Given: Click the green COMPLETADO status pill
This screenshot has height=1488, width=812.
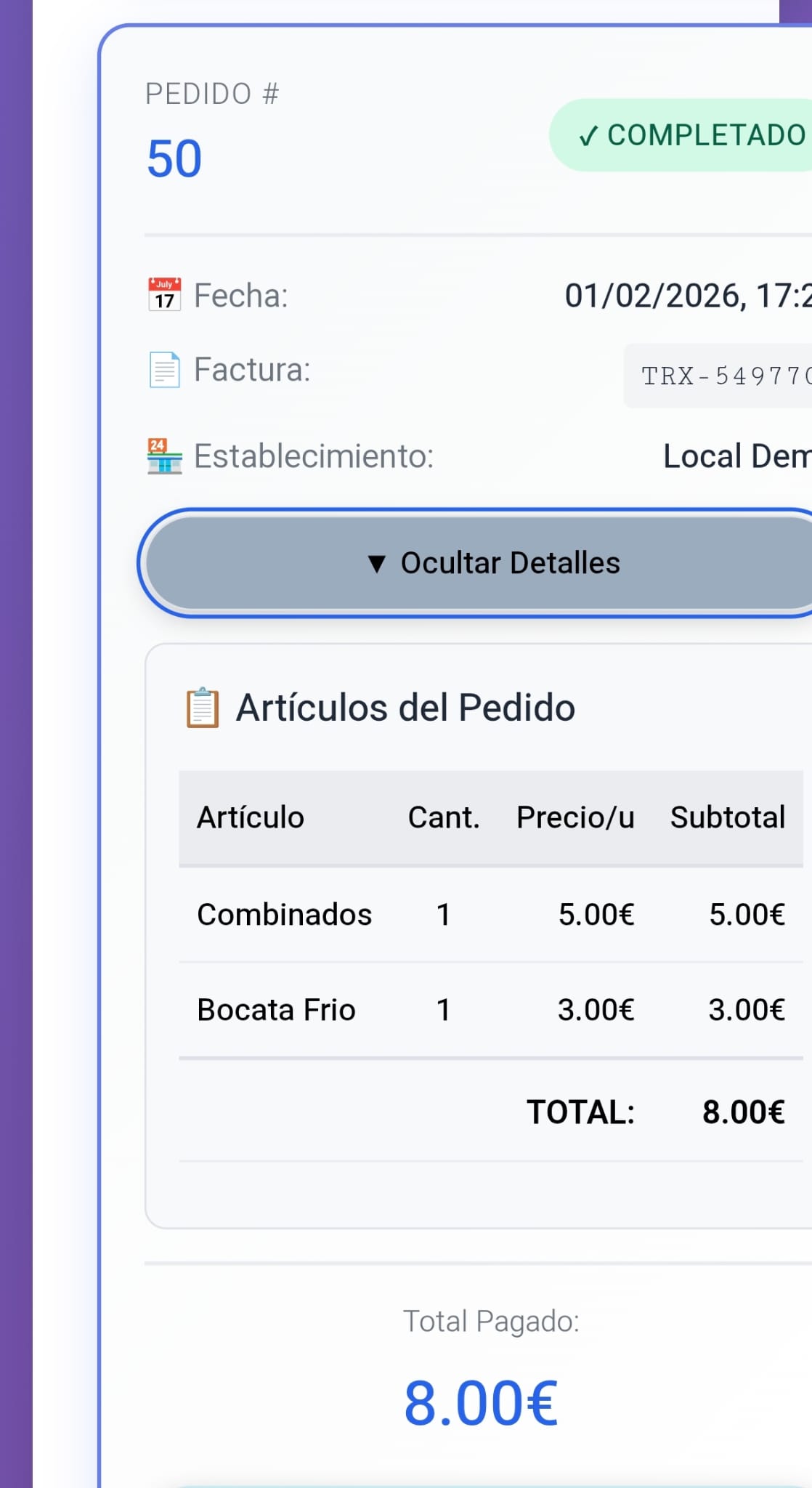Looking at the screenshot, I should (x=683, y=135).
